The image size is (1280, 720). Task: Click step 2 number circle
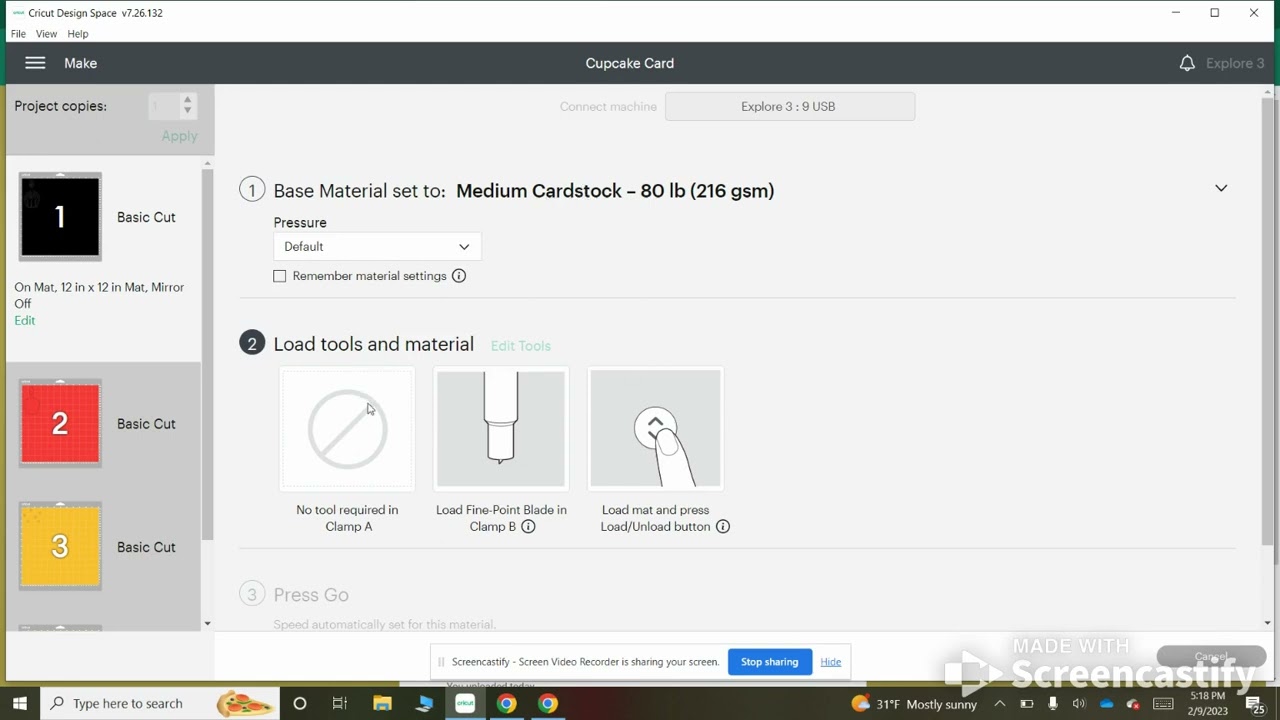(x=252, y=343)
